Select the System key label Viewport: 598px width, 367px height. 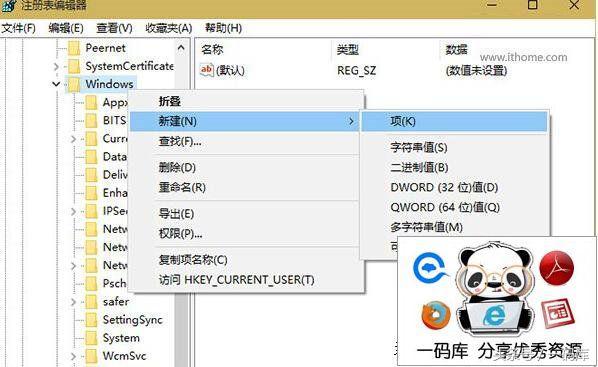click(x=121, y=338)
